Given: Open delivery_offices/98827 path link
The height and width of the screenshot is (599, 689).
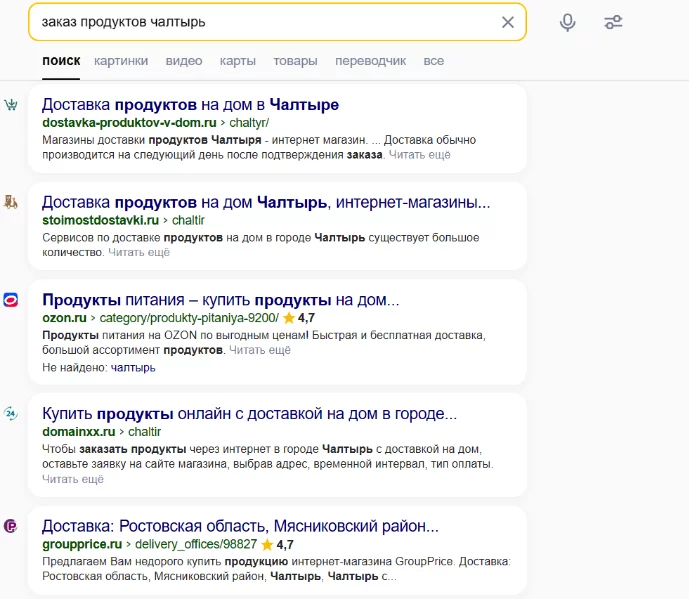Looking at the screenshot, I should pyautogui.click(x=196, y=544).
